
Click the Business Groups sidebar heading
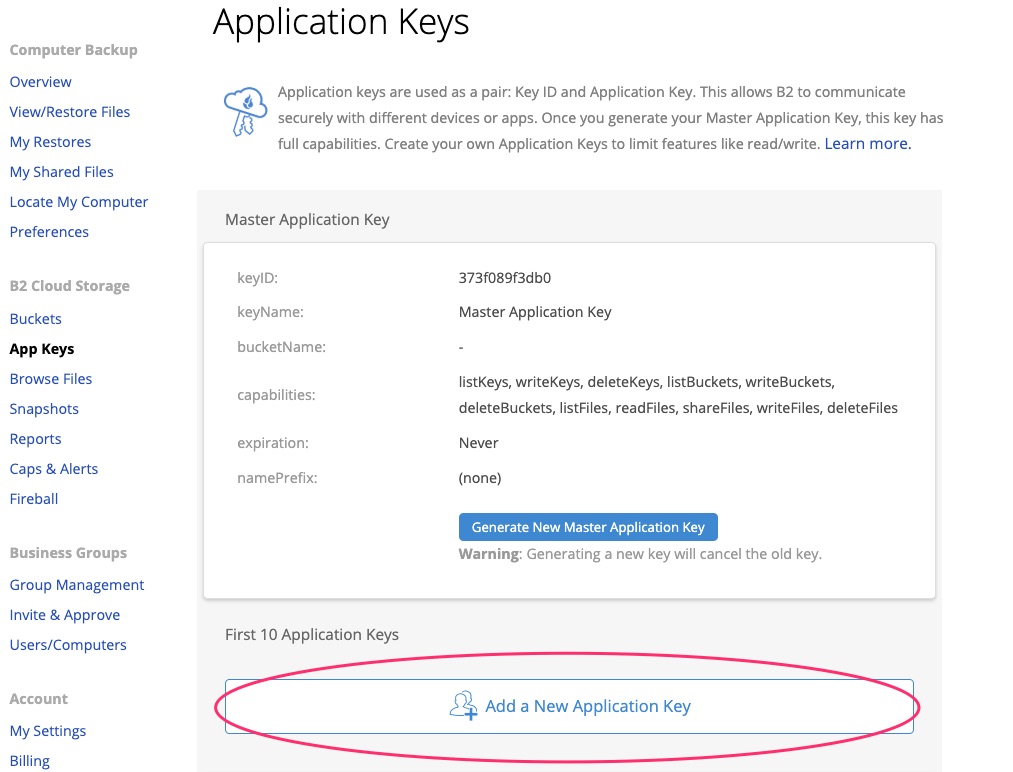pyautogui.click(x=68, y=553)
